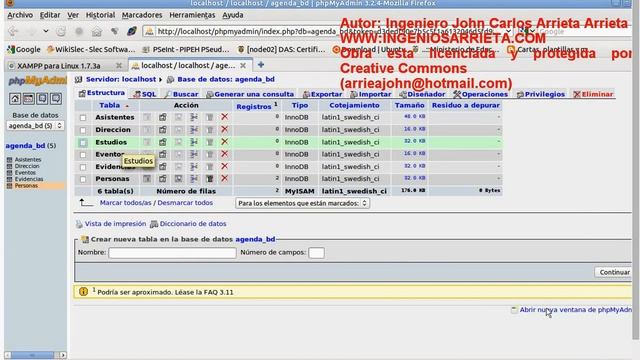Click Firefox home toolbar icon
640x360 pixels.
97,32
